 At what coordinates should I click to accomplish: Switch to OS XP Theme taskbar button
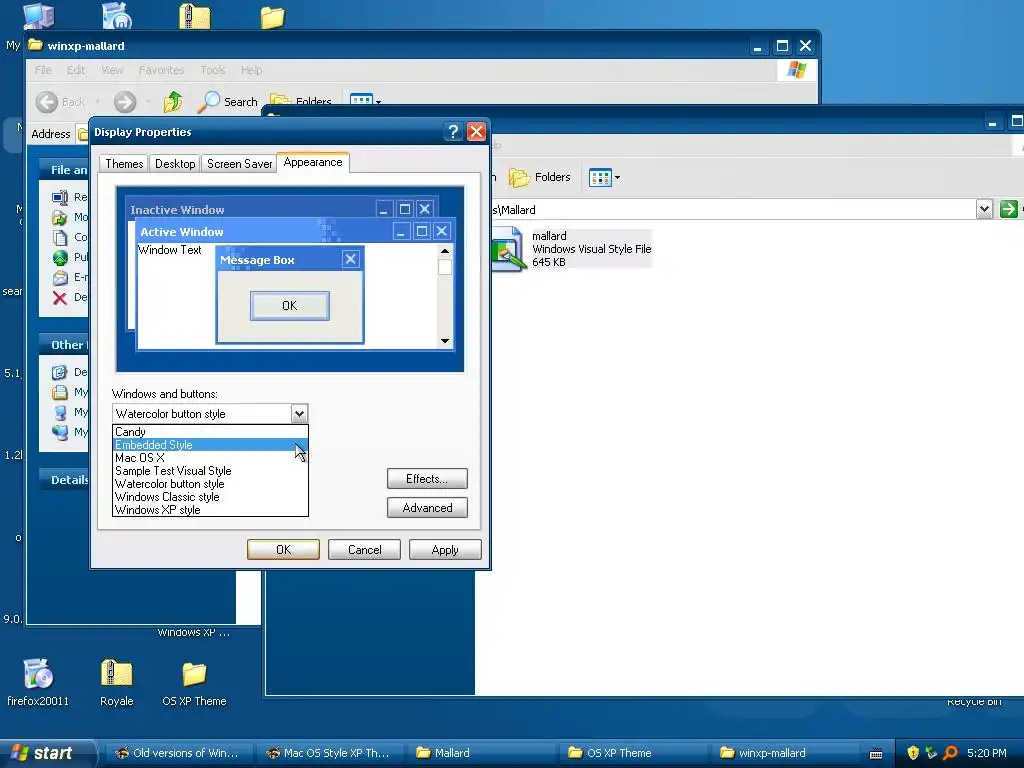click(x=632, y=753)
